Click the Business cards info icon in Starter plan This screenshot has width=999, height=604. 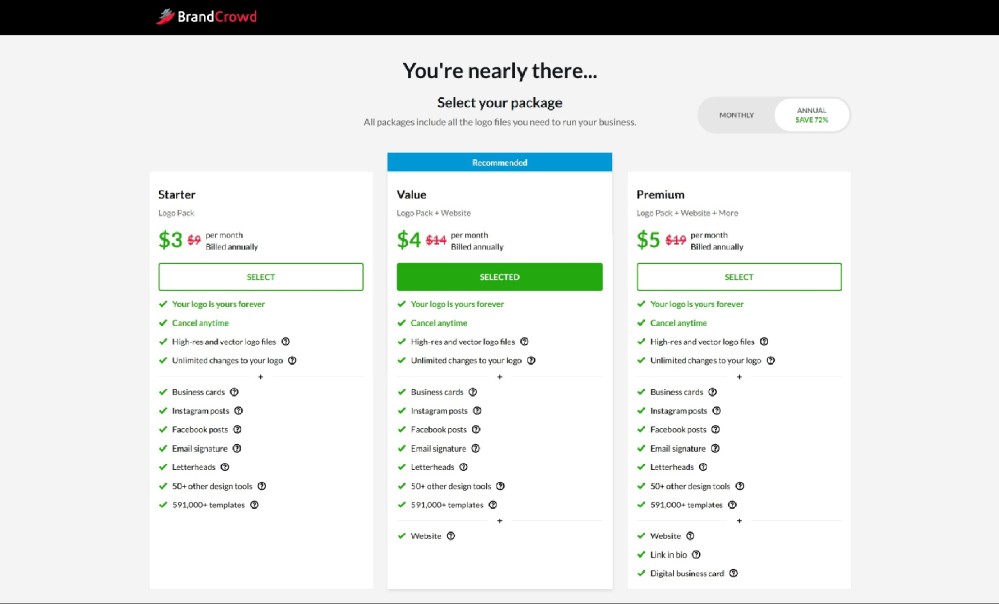pyautogui.click(x=236, y=391)
